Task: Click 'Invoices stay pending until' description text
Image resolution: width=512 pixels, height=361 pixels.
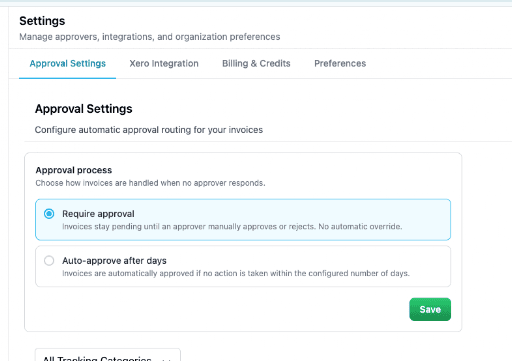Action: (x=232, y=227)
